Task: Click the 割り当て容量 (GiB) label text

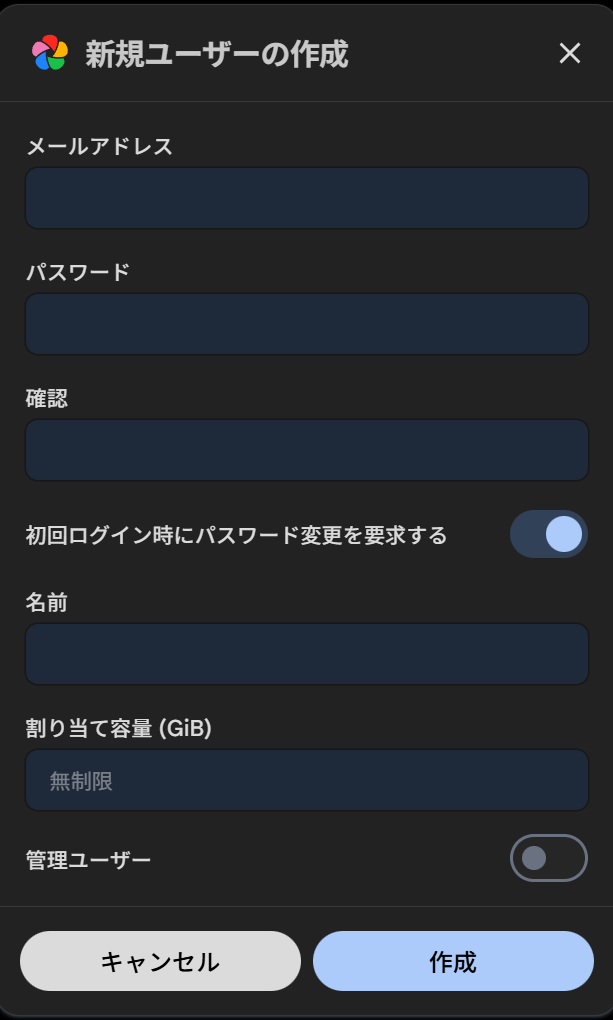Action: pyautogui.click(x=118, y=728)
